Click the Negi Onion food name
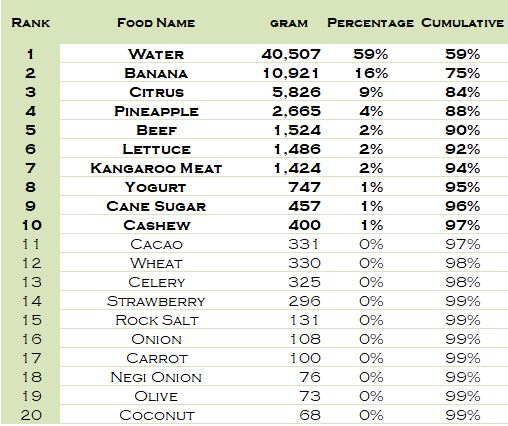 coord(156,377)
